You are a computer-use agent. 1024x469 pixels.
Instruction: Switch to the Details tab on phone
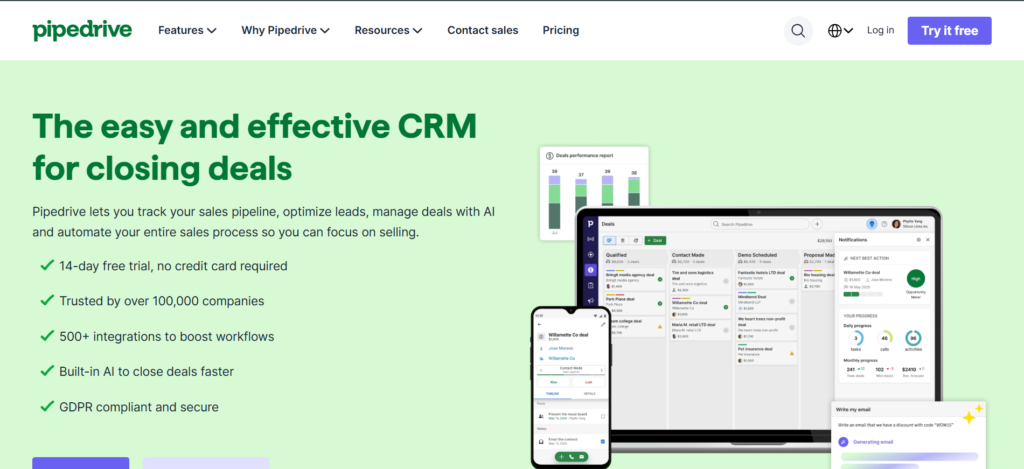click(x=590, y=394)
